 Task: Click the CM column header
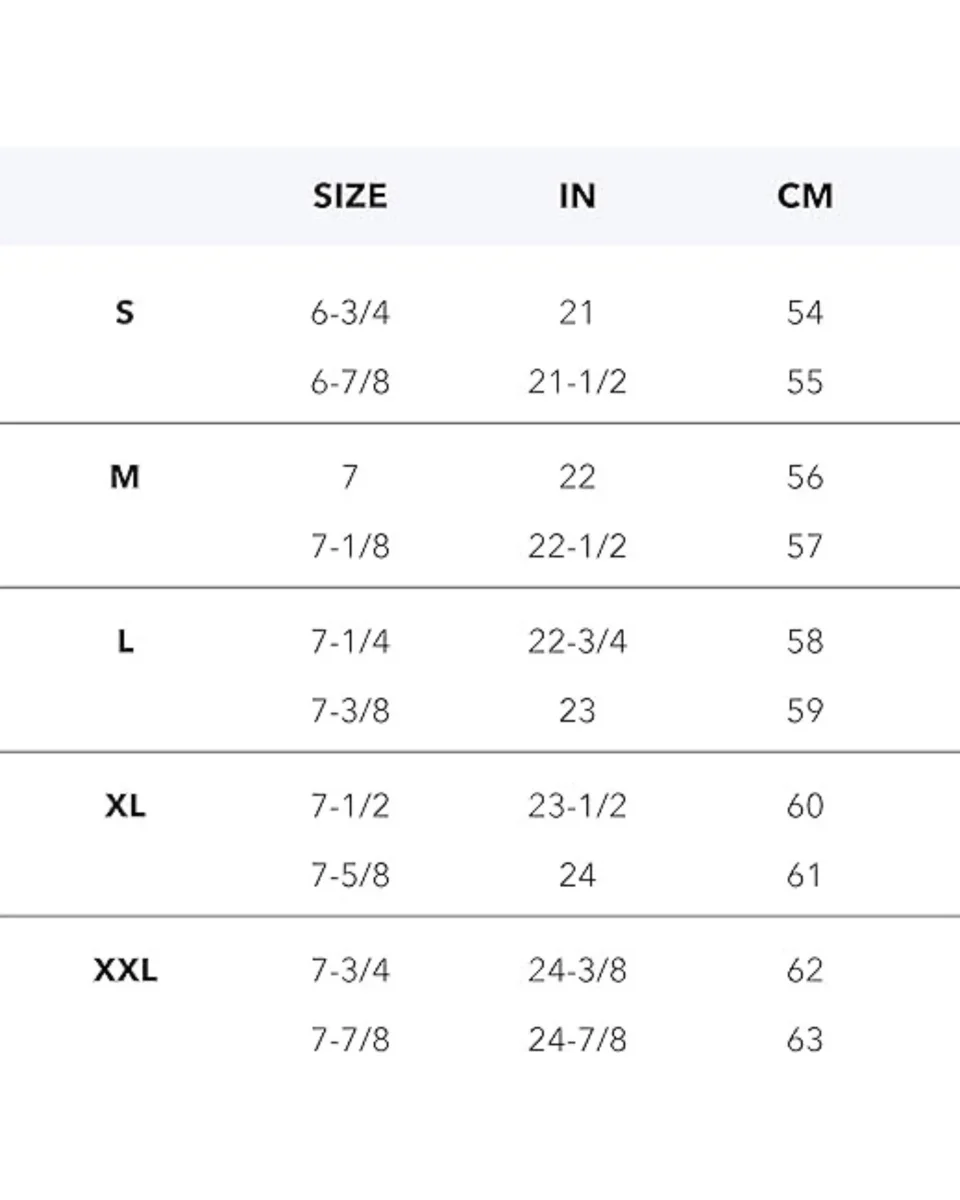(x=804, y=196)
